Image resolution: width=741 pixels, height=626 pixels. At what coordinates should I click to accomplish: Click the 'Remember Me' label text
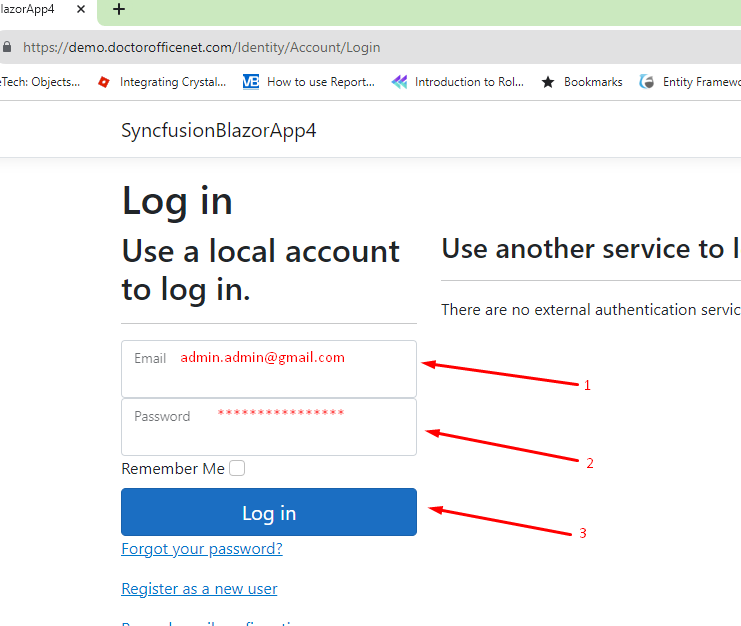(x=173, y=468)
